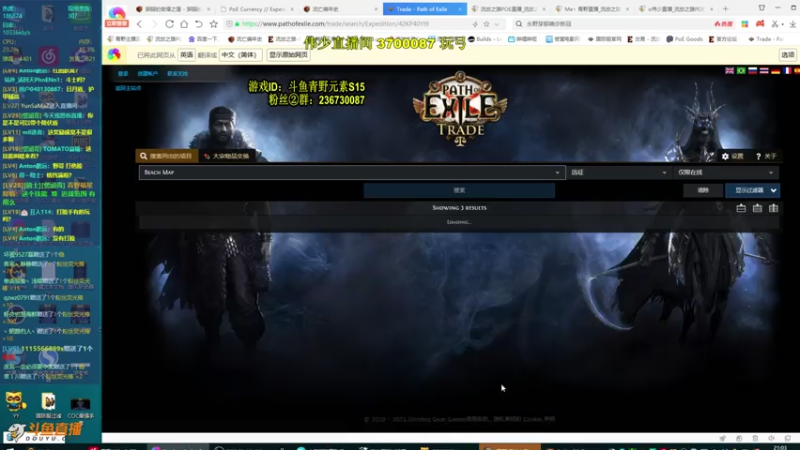Switch to the first browser tab
800x450 pixels.
tap(172, 9)
